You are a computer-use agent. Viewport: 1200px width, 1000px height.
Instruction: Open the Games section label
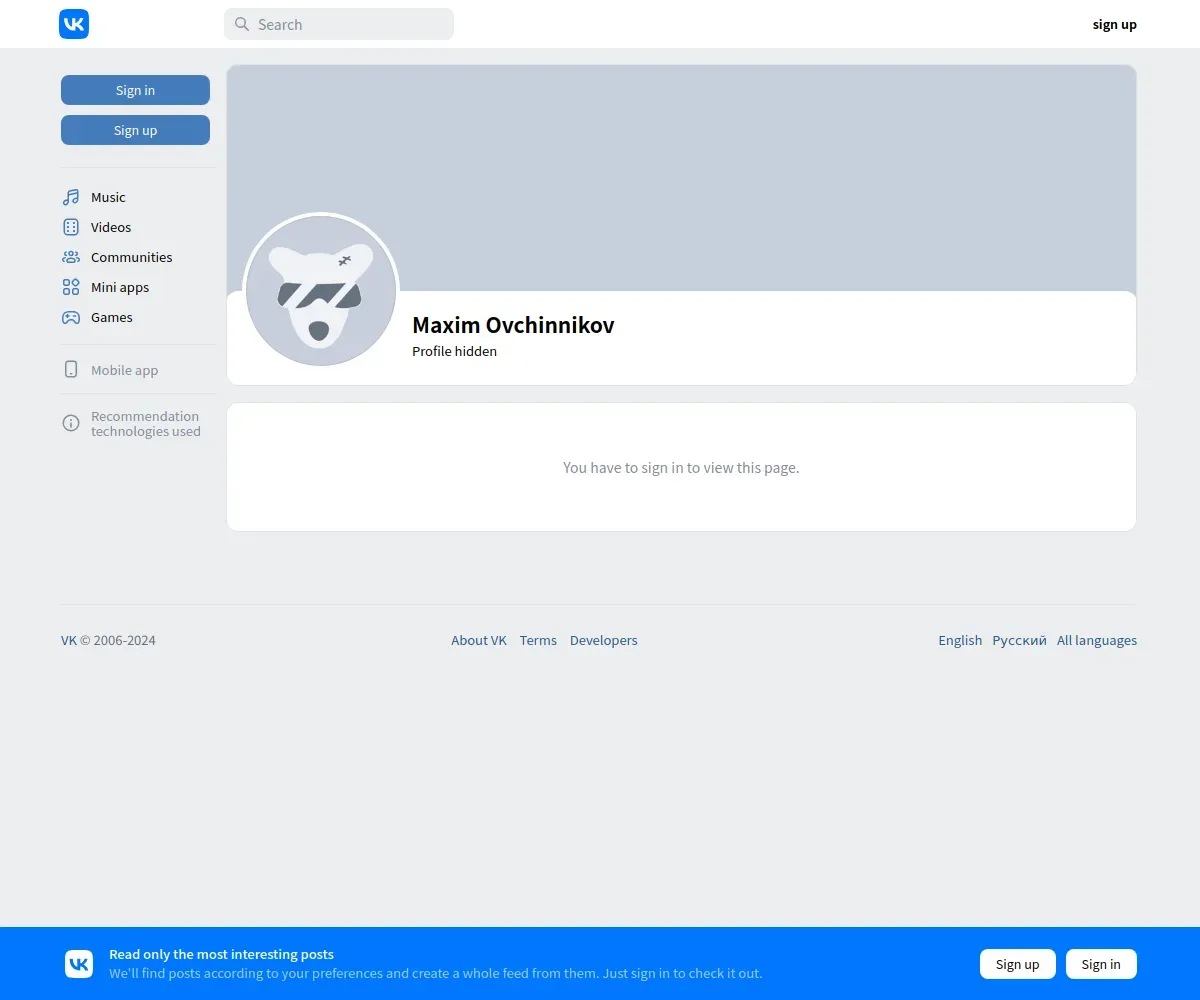[112, 317]
